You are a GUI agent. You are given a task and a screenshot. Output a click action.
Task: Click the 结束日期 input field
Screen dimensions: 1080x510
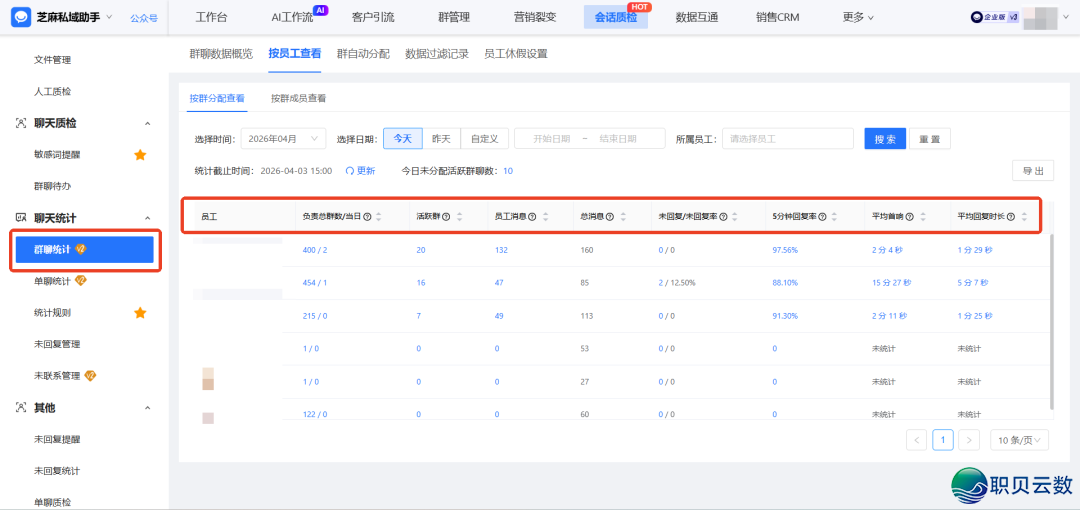618,139
